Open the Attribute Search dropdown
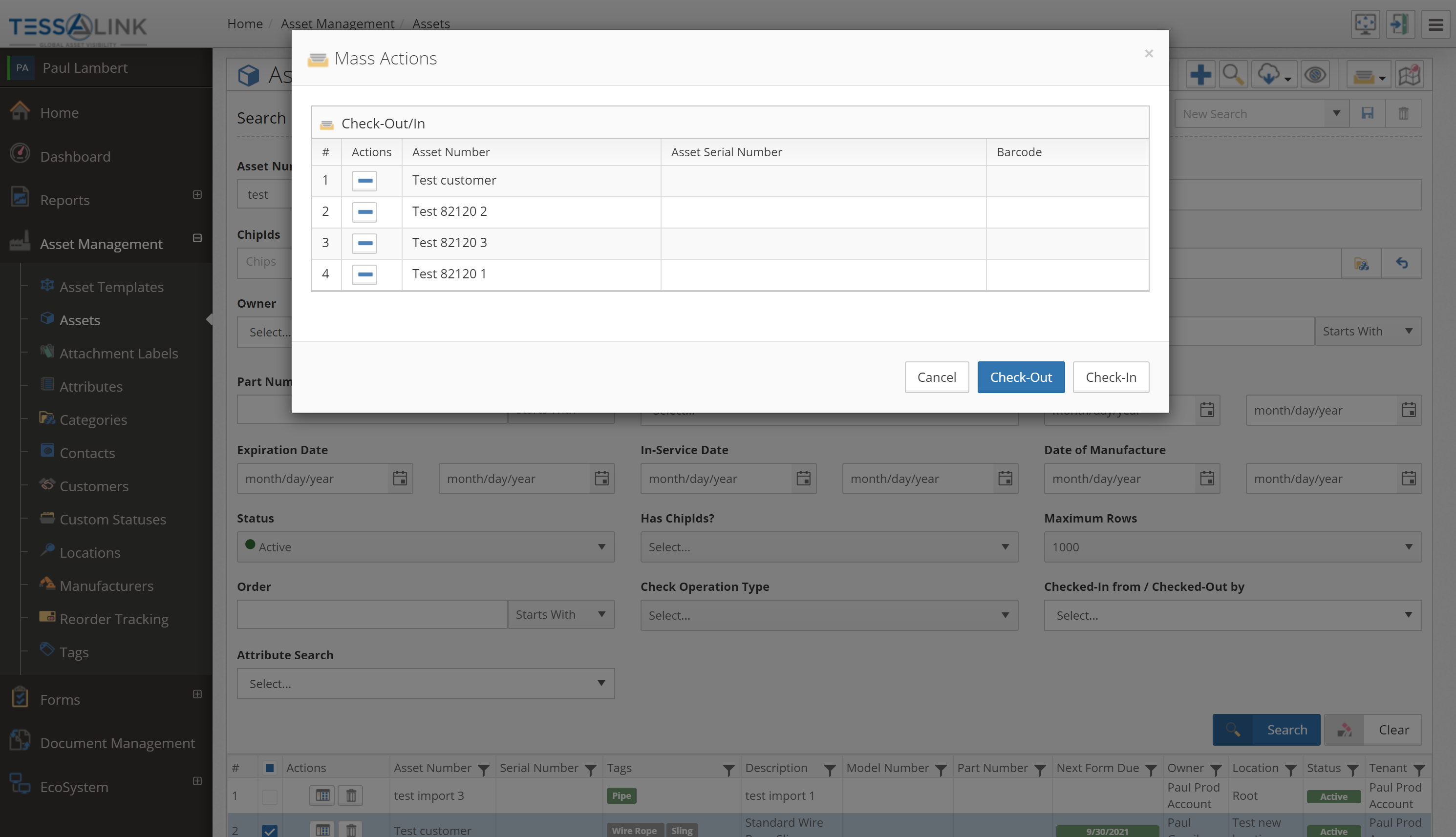 point(426,684)
